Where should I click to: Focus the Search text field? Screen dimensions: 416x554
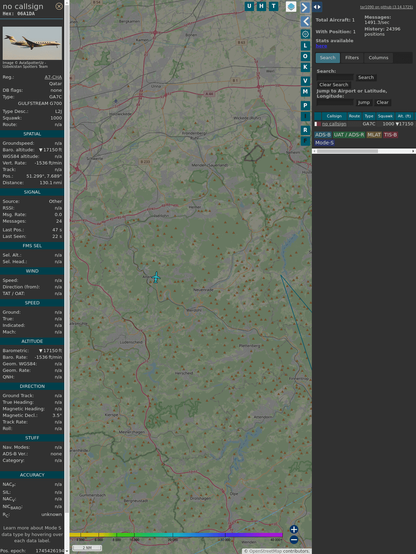click(x=335, y=77)
